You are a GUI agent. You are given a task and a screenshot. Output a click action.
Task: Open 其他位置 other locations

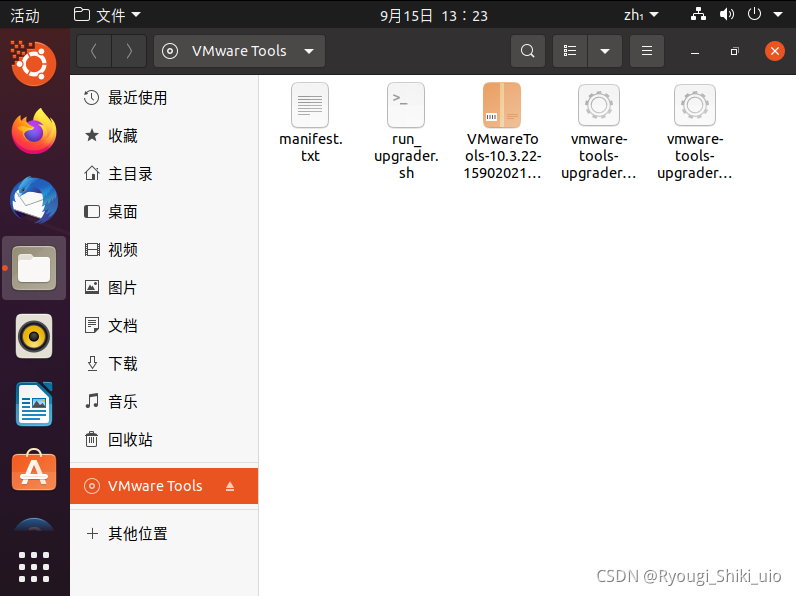pos(164,534)
